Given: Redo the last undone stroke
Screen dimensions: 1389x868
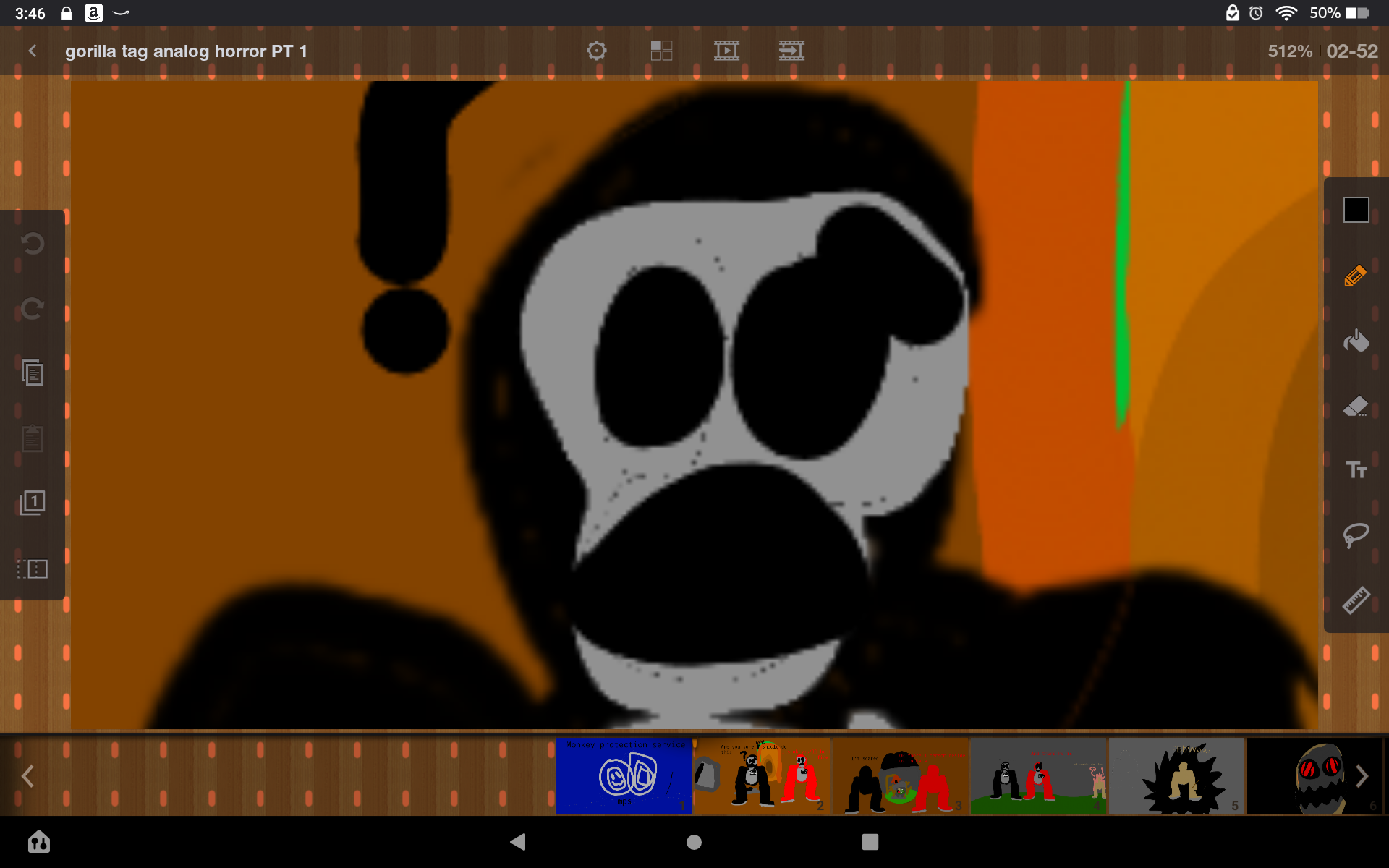Looking at the screenshot, I should pos(33,309).
